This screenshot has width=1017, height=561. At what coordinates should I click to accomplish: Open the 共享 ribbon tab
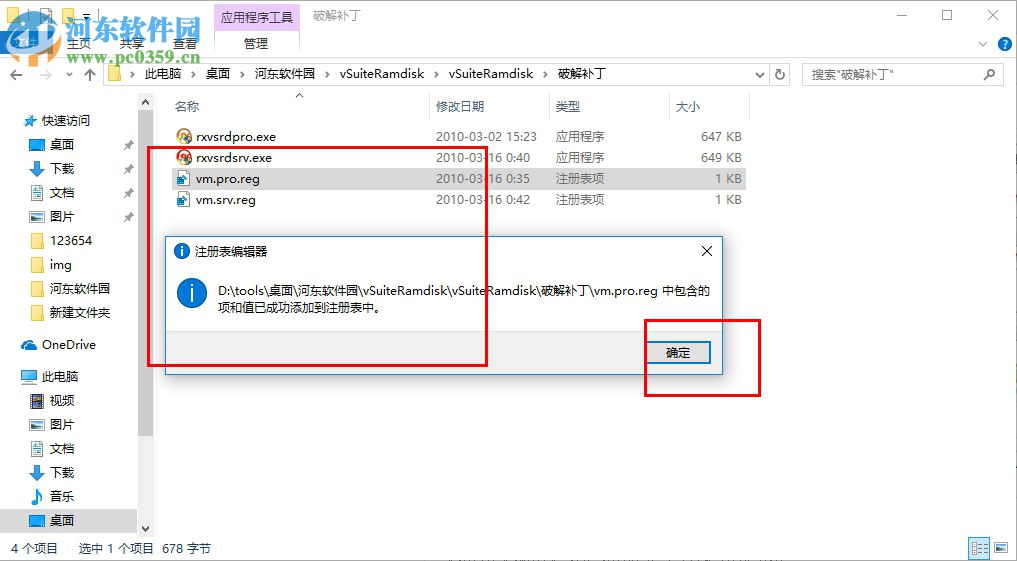click(x=132, y=43)
